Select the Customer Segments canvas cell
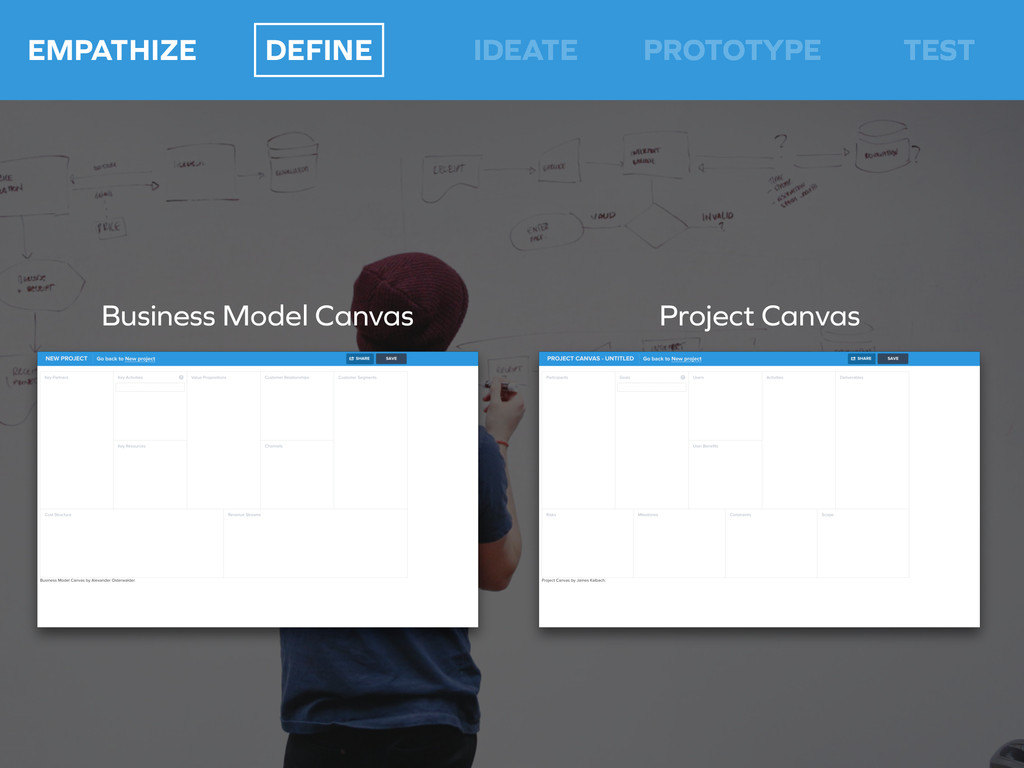 click(370, 440)
